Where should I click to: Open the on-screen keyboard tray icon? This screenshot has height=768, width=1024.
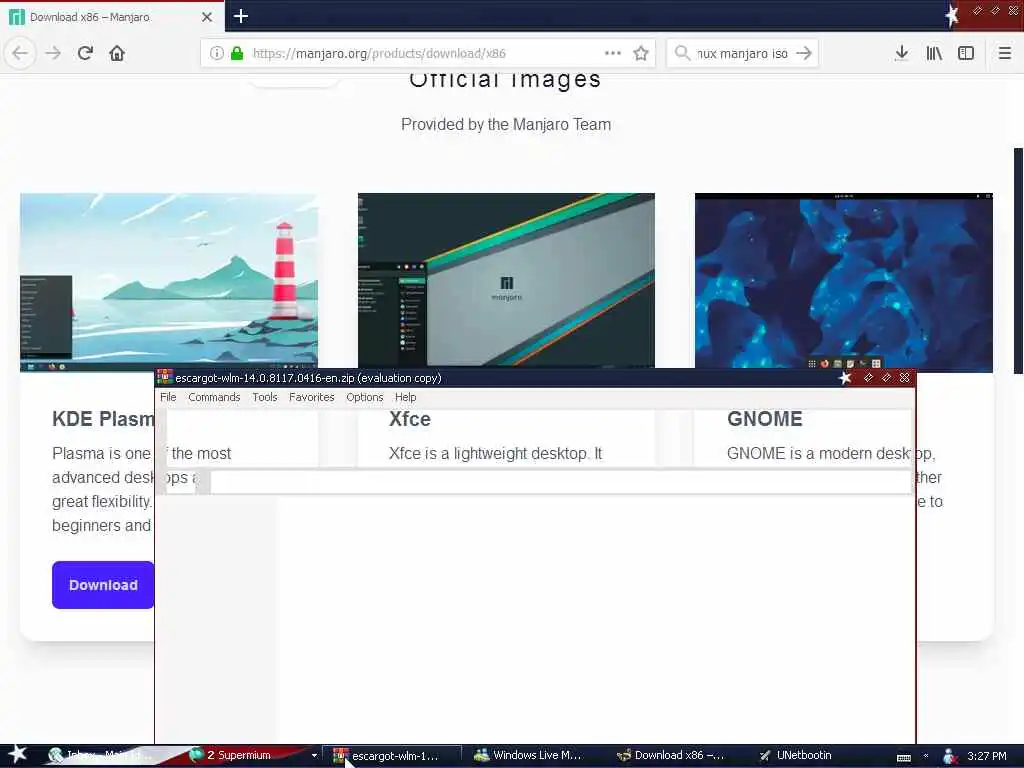904,757
